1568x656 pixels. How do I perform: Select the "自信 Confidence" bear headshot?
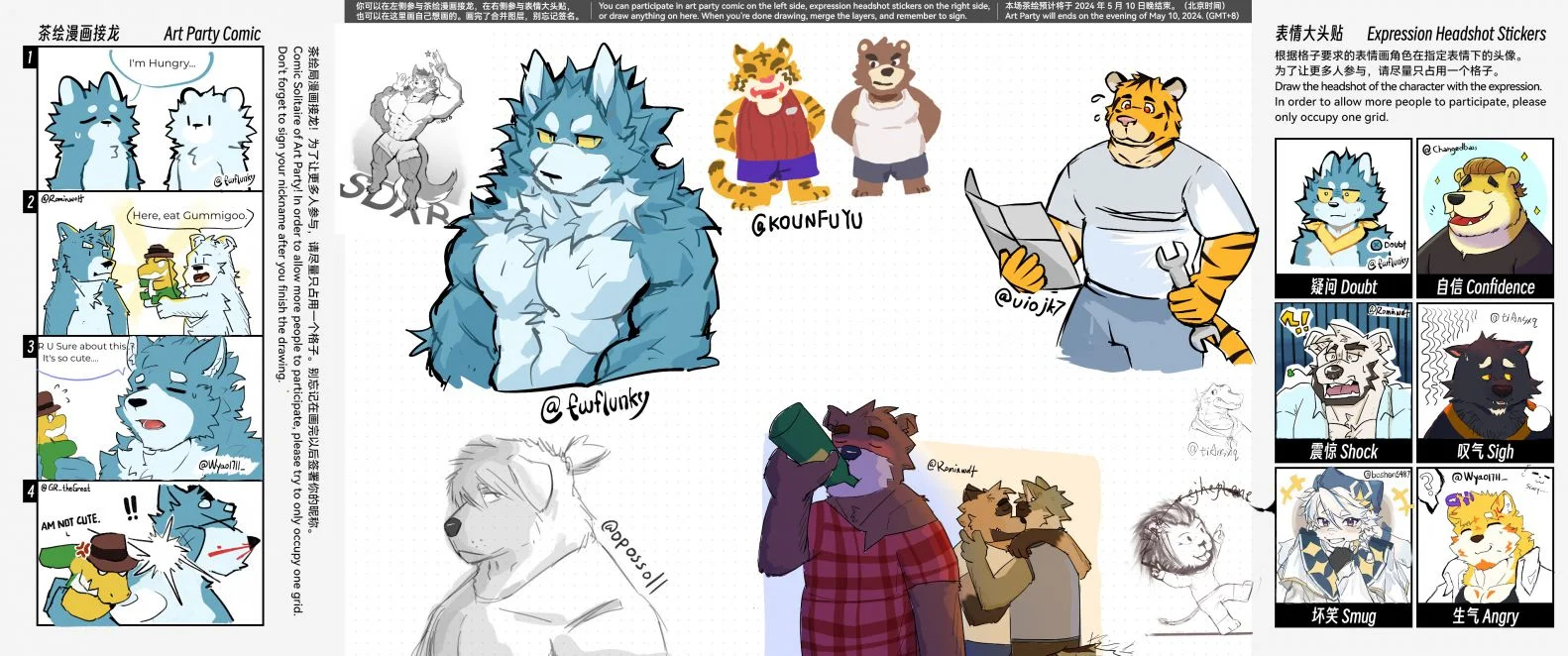(x=1485, y=207)
